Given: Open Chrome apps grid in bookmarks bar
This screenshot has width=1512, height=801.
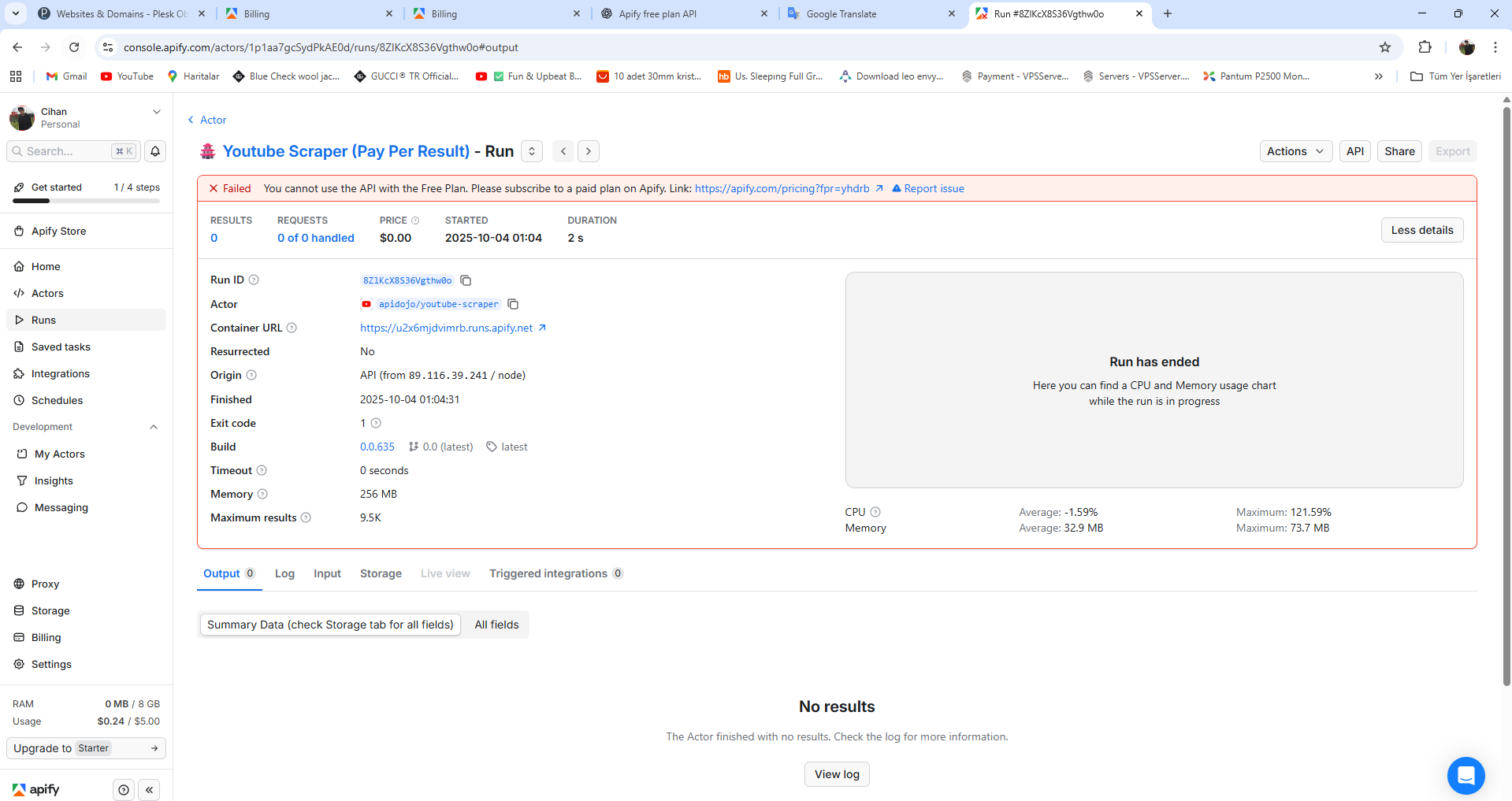Looking at the screenshot, I should click(16, 76).
